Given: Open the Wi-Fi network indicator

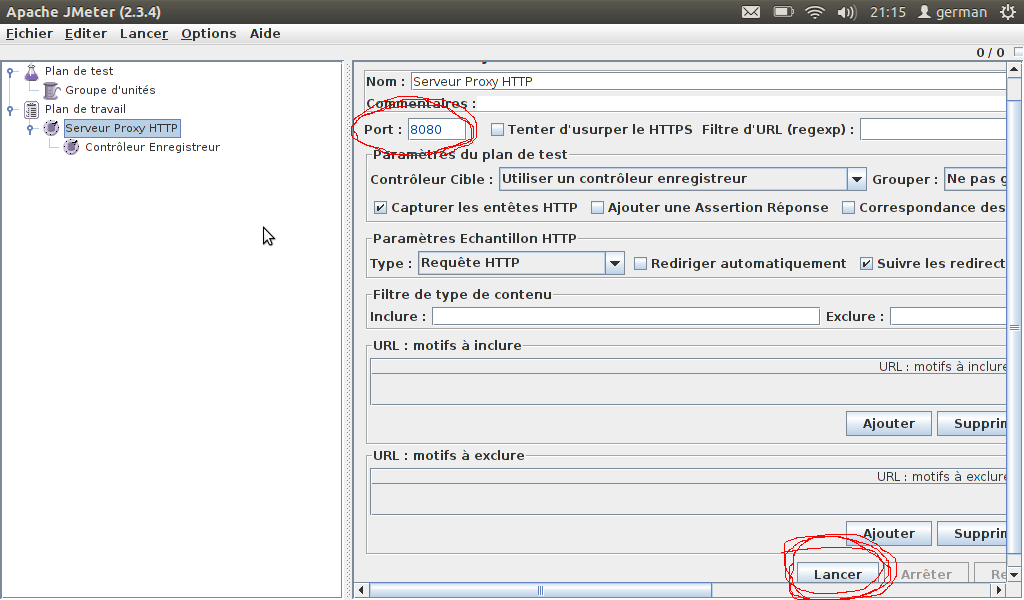Looking at the screenshot, I should tap(814, 12).
